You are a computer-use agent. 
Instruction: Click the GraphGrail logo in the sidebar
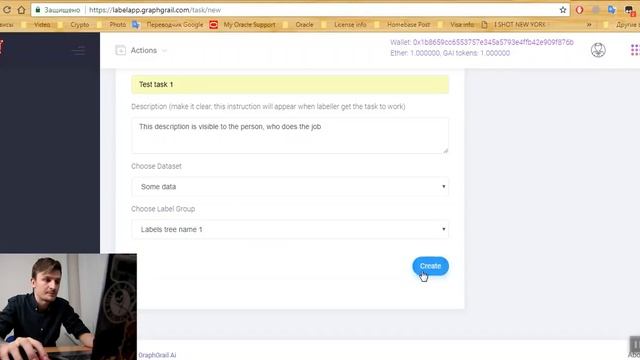point(2,47)
